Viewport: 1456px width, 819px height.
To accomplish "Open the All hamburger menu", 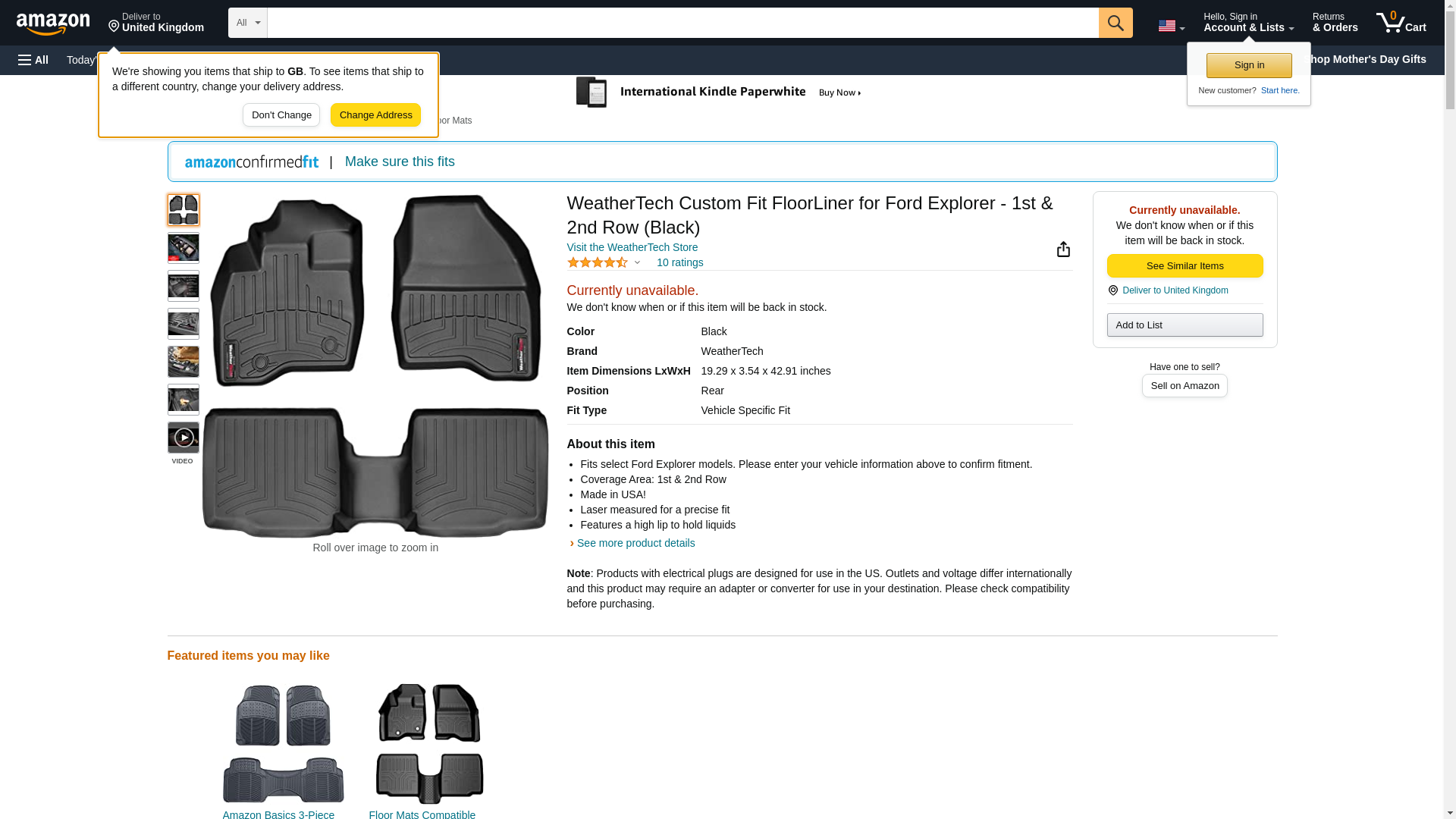I will click(x=33, y=60).
